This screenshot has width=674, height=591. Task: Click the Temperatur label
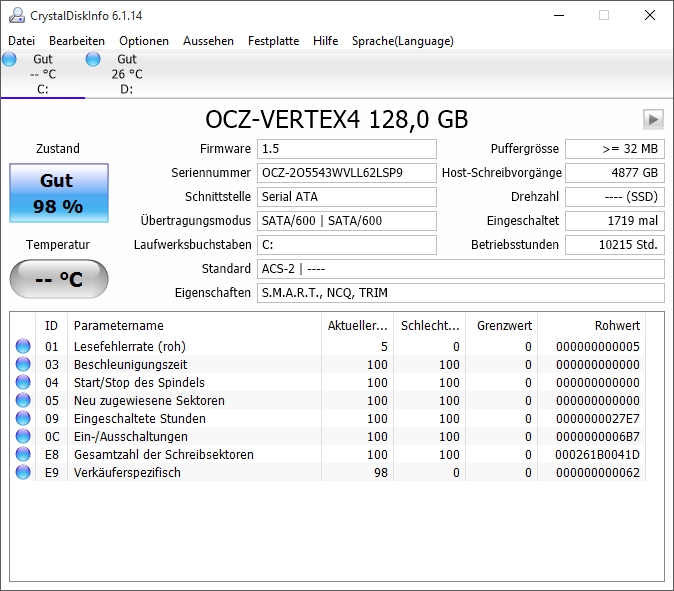tap(58, 245)
